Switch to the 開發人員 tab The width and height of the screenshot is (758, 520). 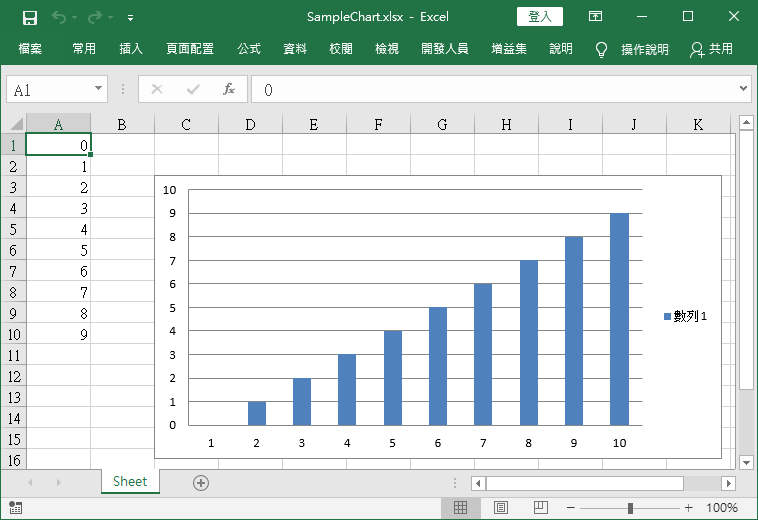pyautogui.click(x=445, y=49)
